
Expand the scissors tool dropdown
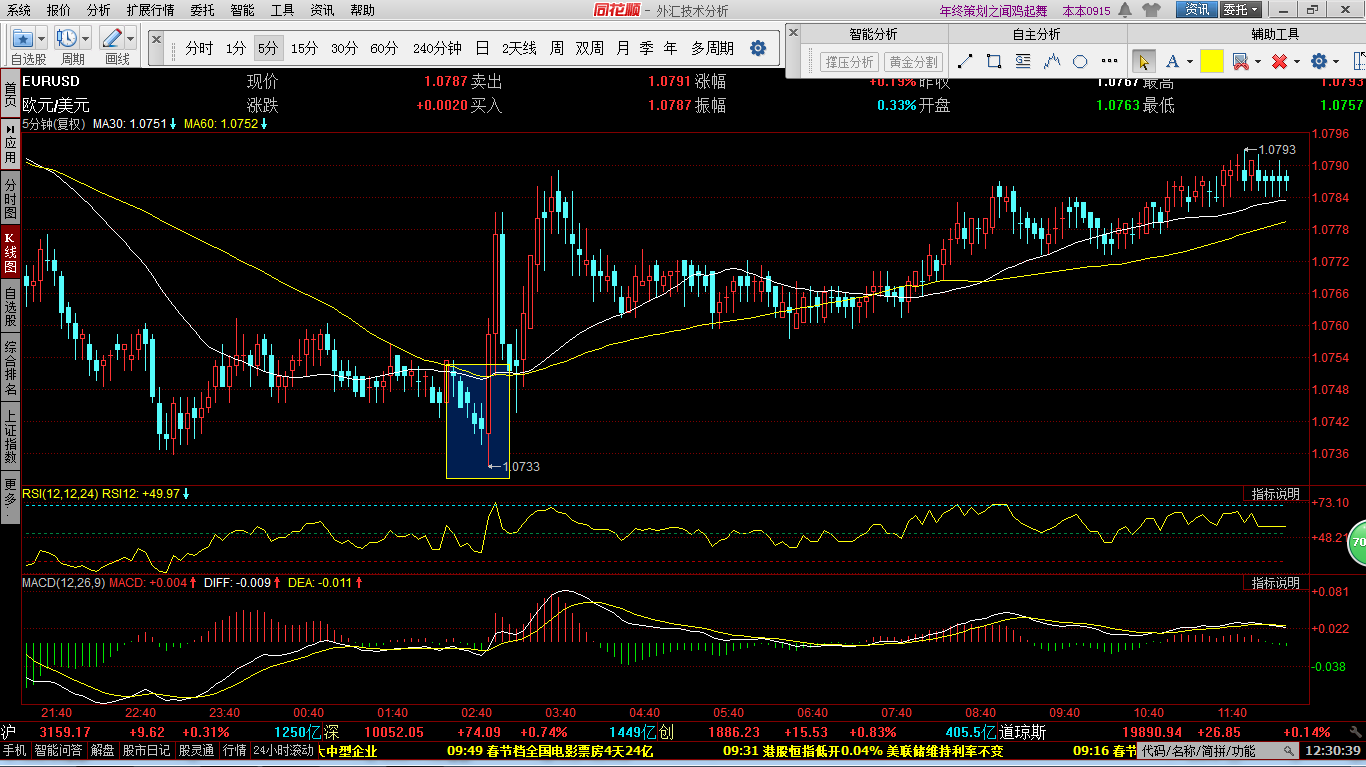tap(1257, 62)
